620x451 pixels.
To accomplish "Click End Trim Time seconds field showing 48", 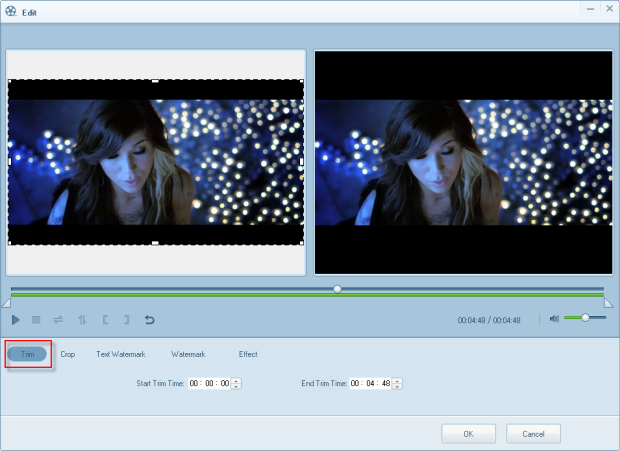I will (386, 383).
